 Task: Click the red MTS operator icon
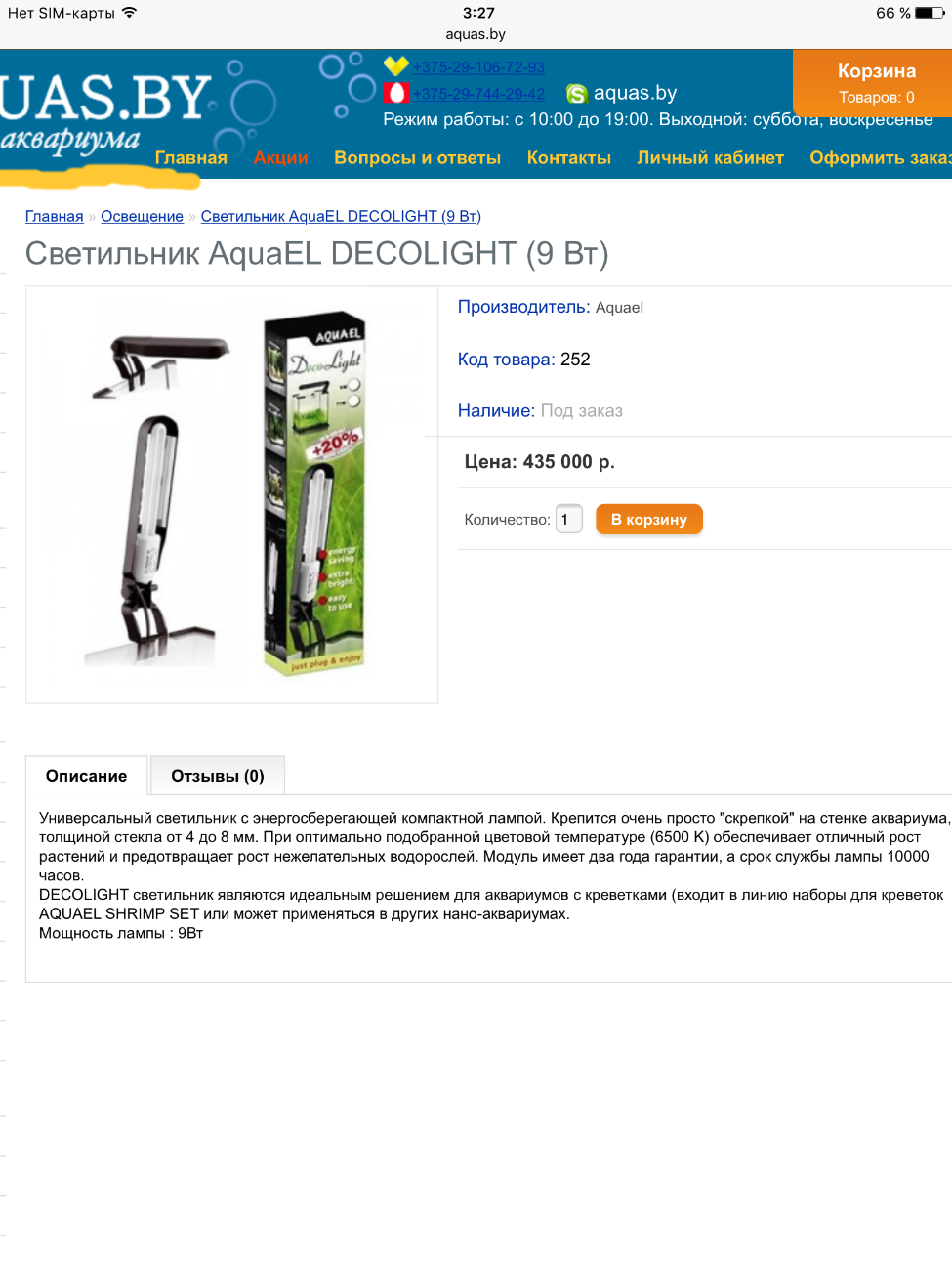(395, 93)
